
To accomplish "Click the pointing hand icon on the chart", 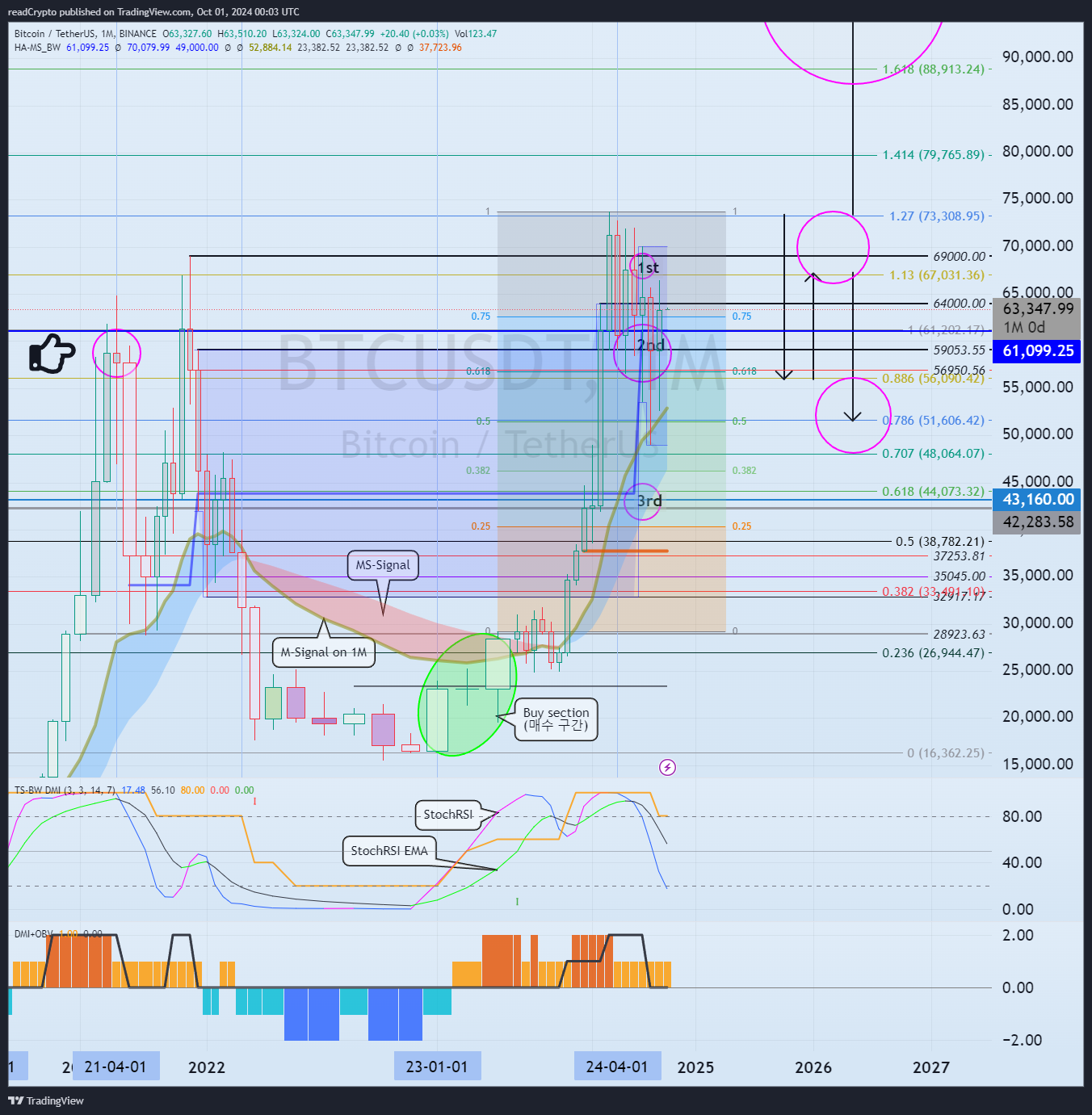I will [x=52, y=354].
